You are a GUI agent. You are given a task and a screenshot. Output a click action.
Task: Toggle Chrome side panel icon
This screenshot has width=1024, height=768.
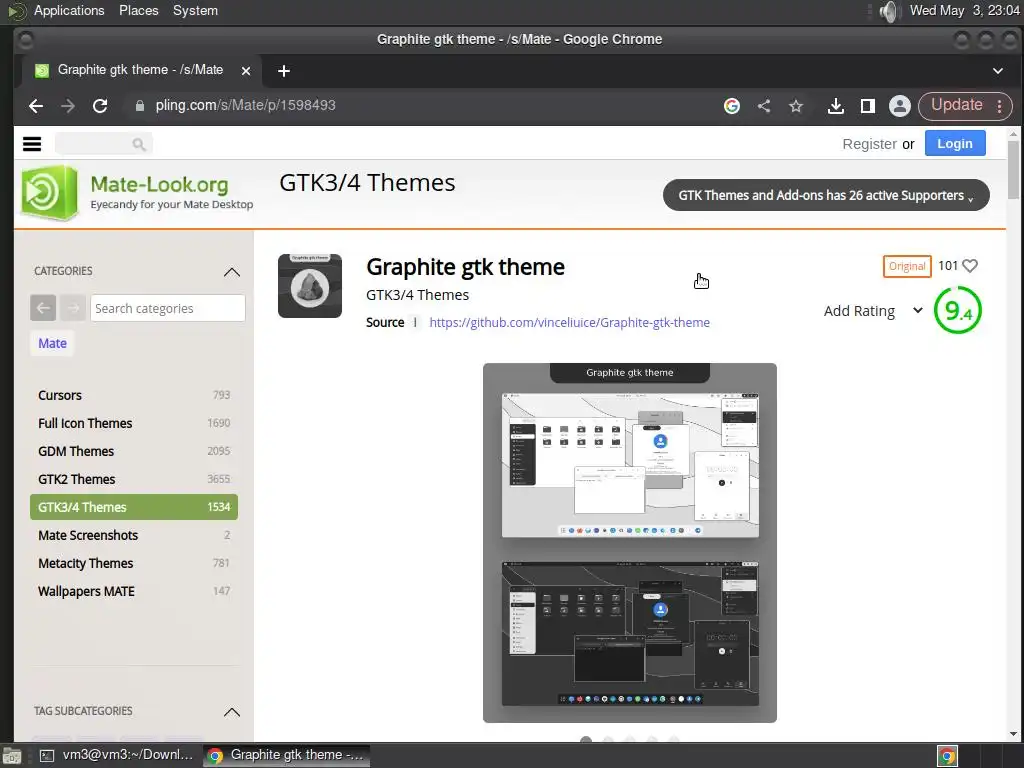coord(867,106)
